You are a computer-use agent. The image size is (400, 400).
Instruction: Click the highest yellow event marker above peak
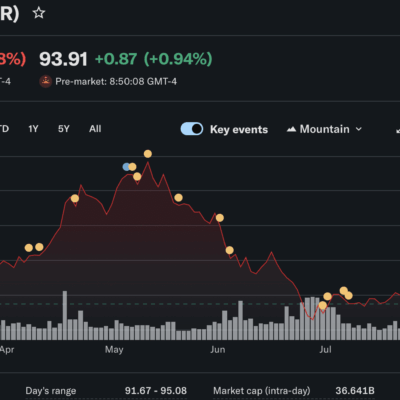[x=148, y=154]
